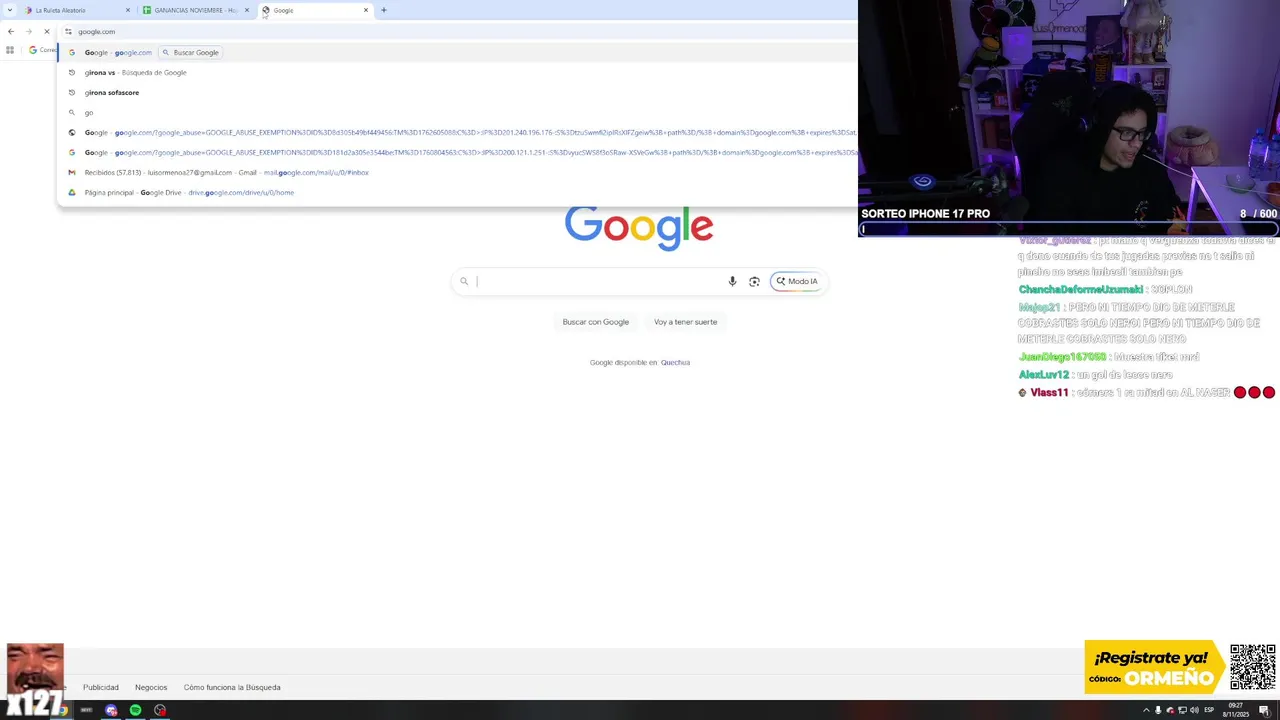This screenshot has height=720, width=1280.
Task: Open the notification center icon
Action: tap(1267, 710)
